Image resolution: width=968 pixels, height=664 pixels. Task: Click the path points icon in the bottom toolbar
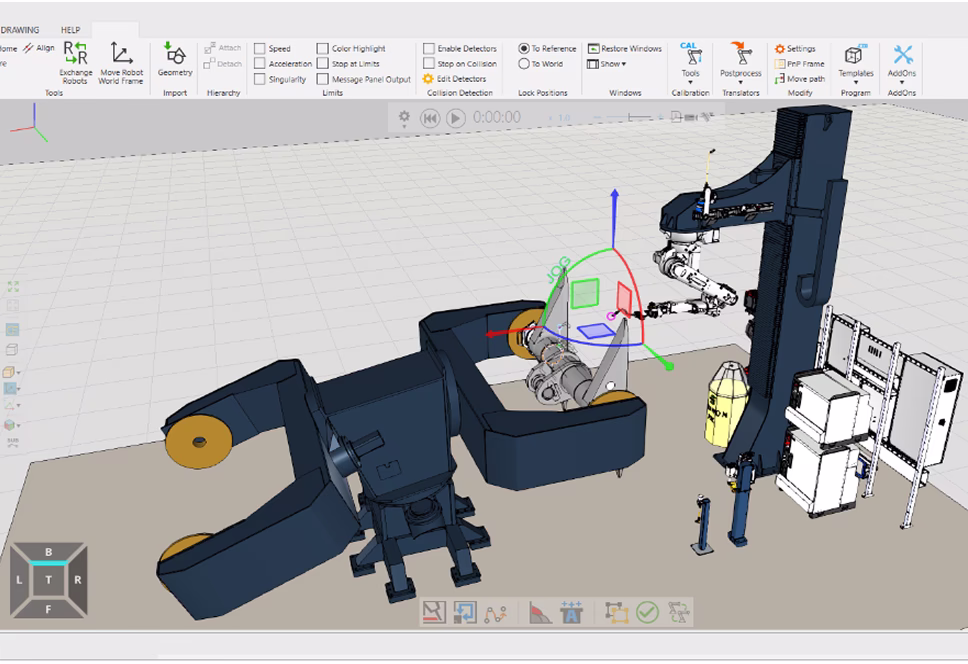click(x=495, y=612)
